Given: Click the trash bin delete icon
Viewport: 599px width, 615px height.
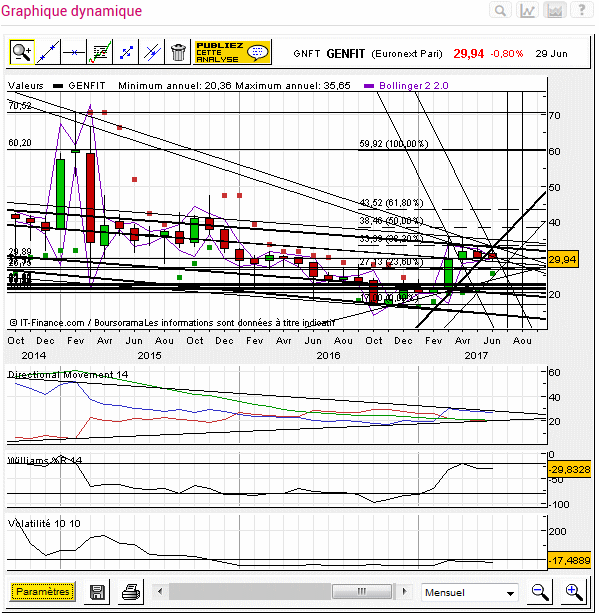Looking at the screenshot, I should 178,52.
